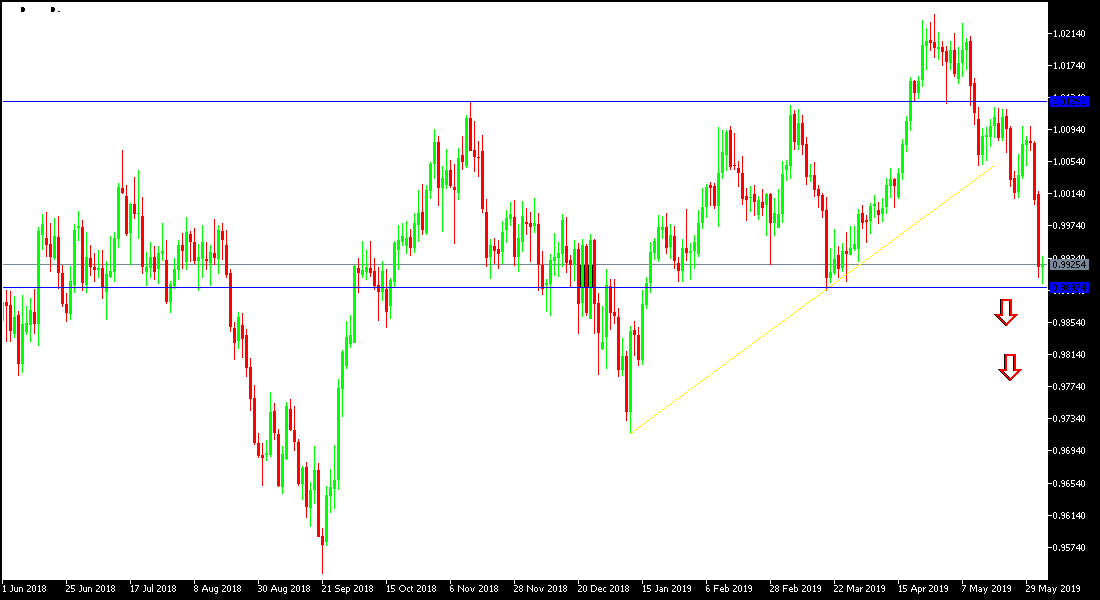1100x600 pixels.
Task: Click the 15 Oct 2018 date label
Action: [x=411, y=589]
